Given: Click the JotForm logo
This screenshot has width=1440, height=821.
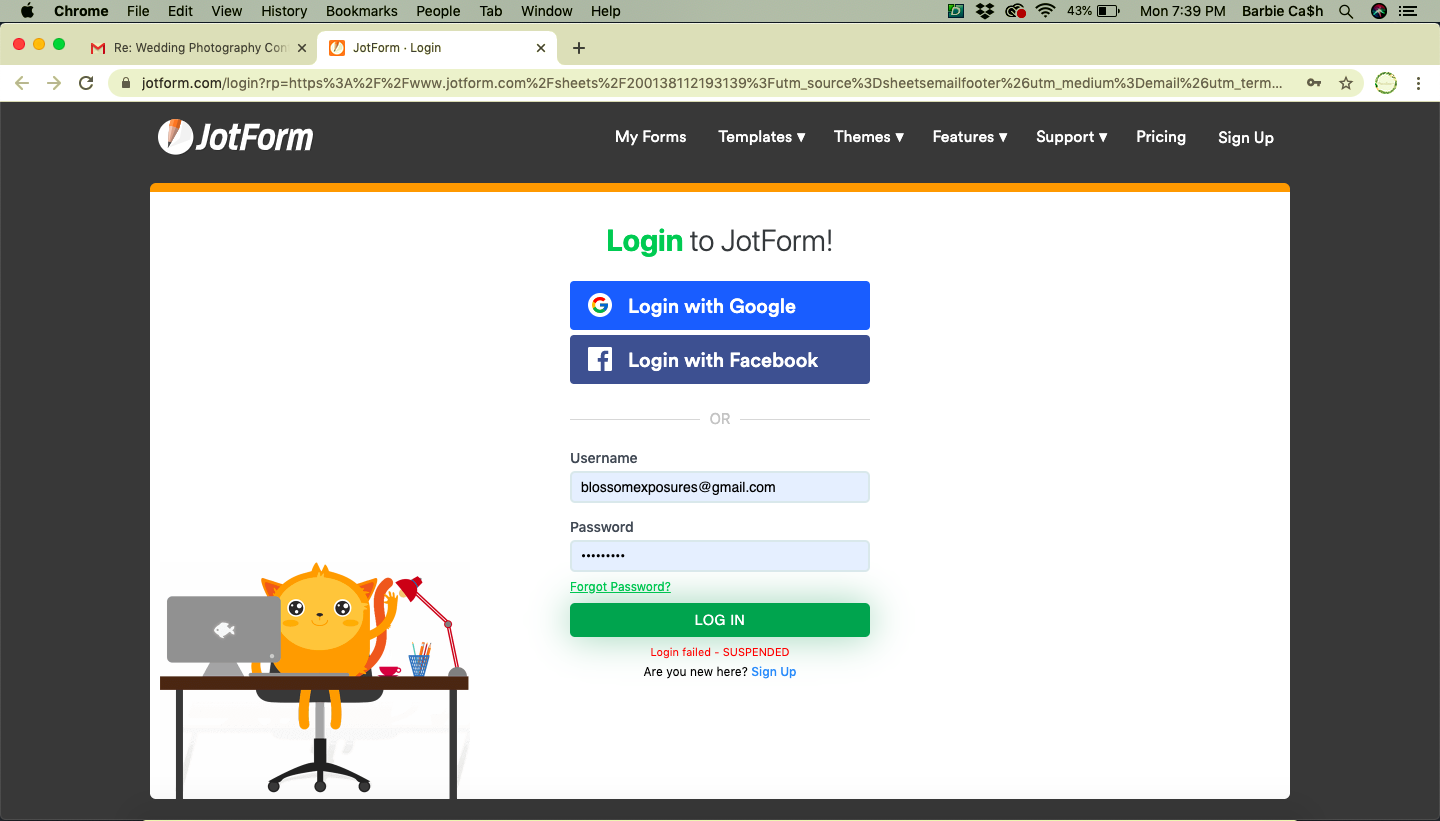Looking at the screenshot, I should point(234,137).
